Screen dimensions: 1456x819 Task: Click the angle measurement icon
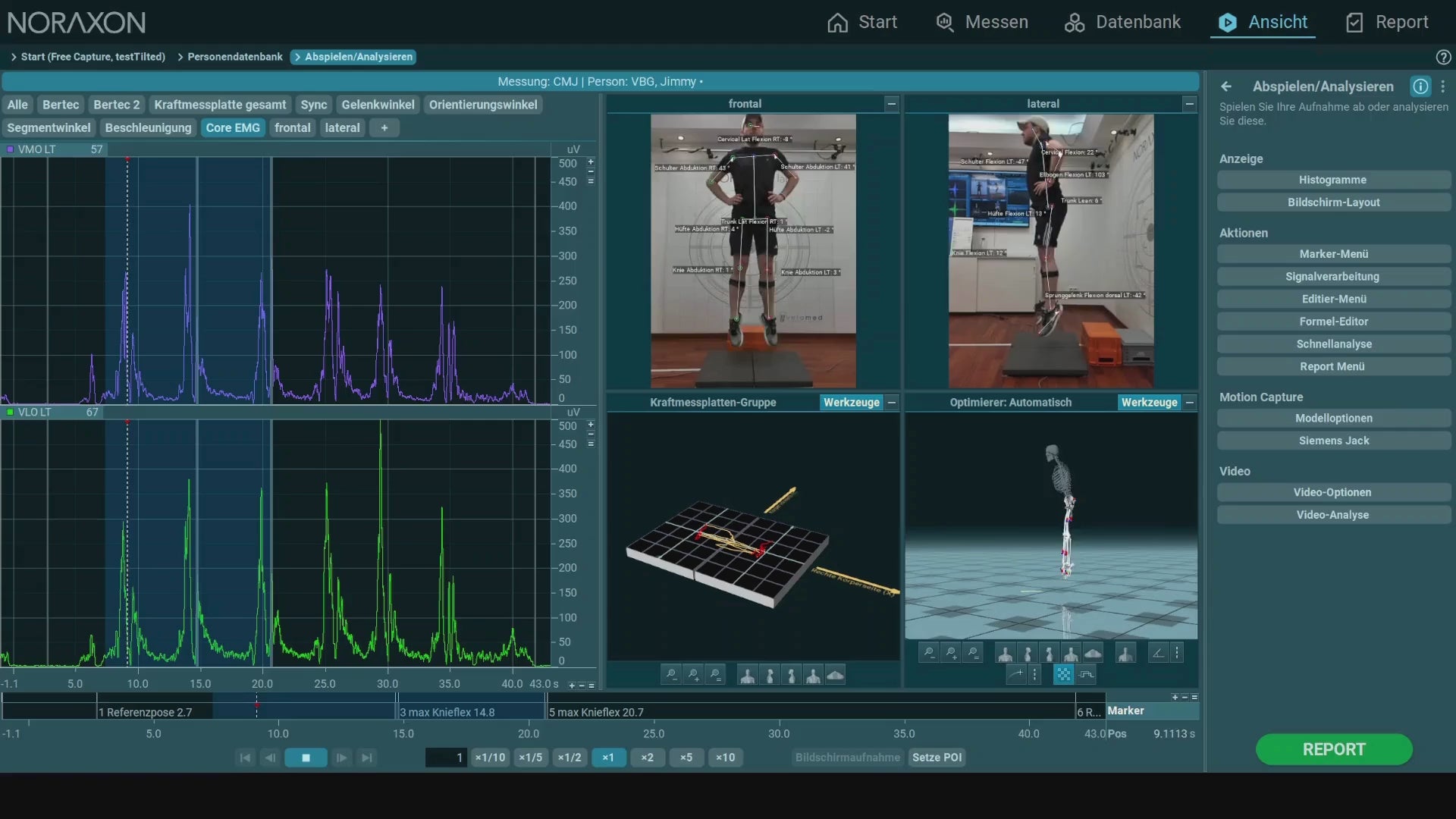coord(1158,653)
